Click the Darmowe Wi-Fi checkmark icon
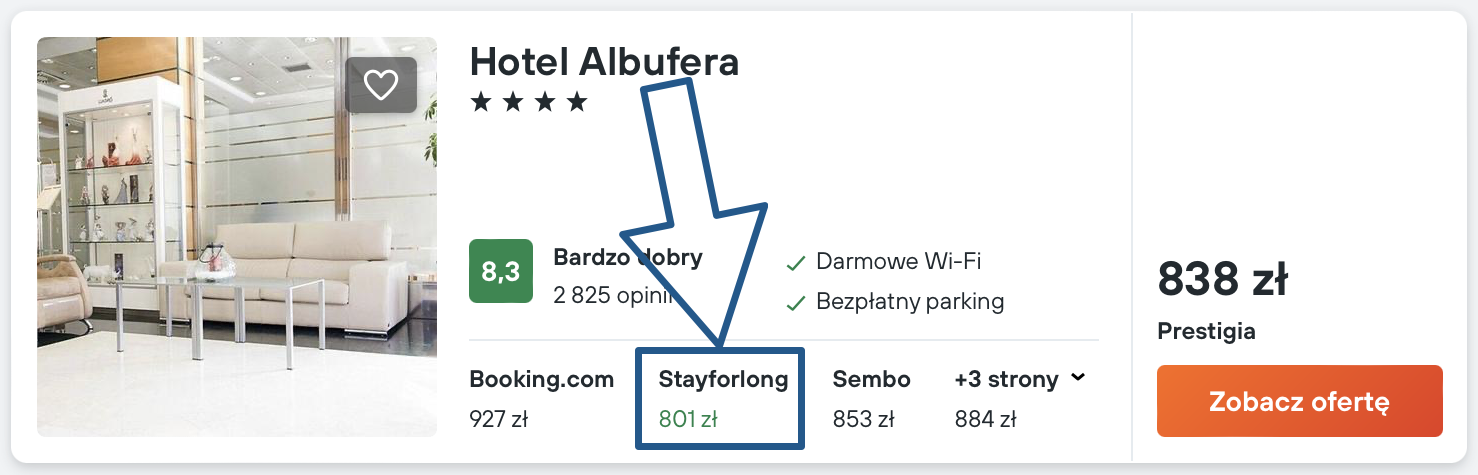1478x475 pixels. [x=796, y=263]
